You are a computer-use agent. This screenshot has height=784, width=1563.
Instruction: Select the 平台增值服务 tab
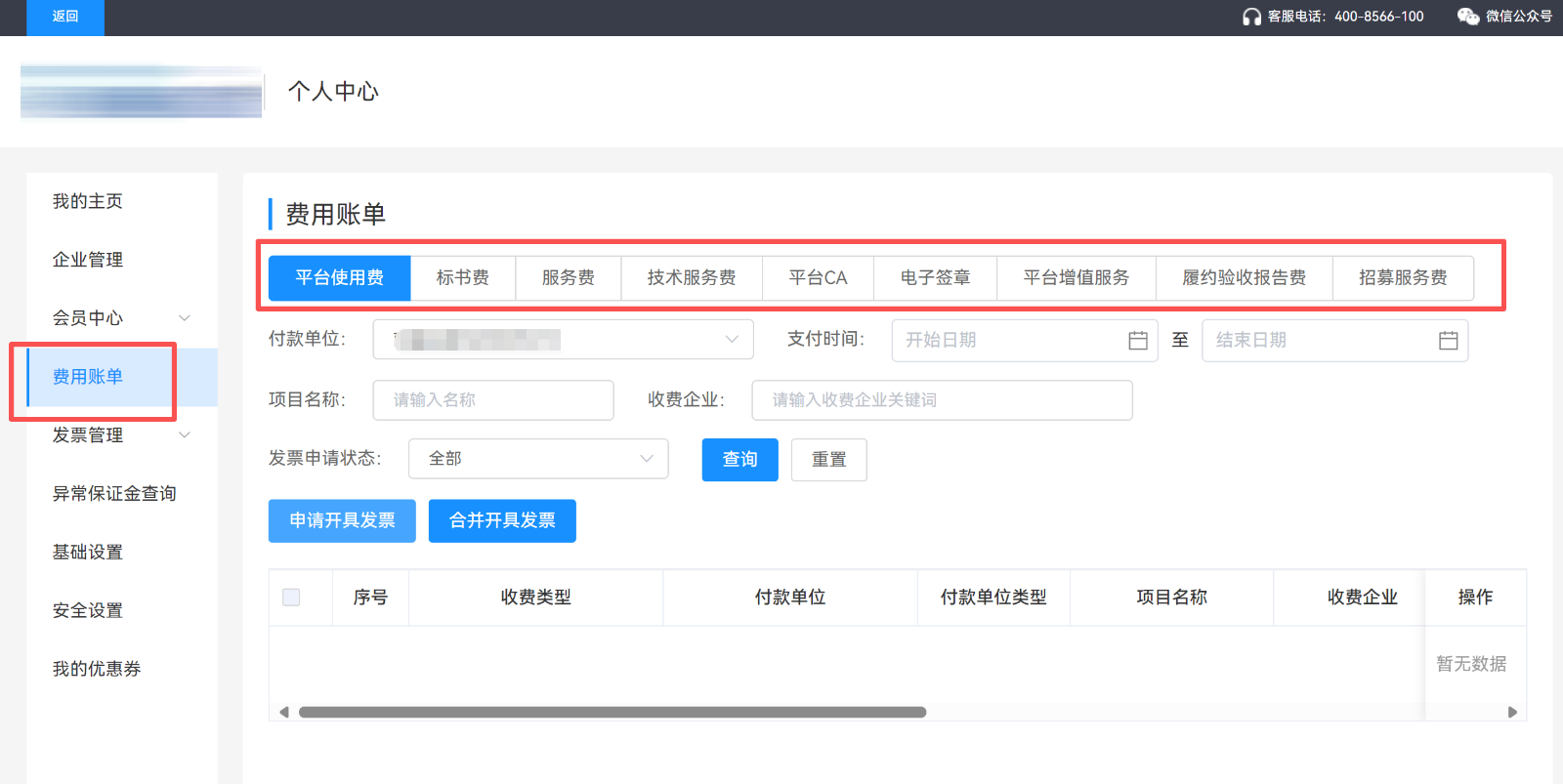click(x=1077, y=278)
